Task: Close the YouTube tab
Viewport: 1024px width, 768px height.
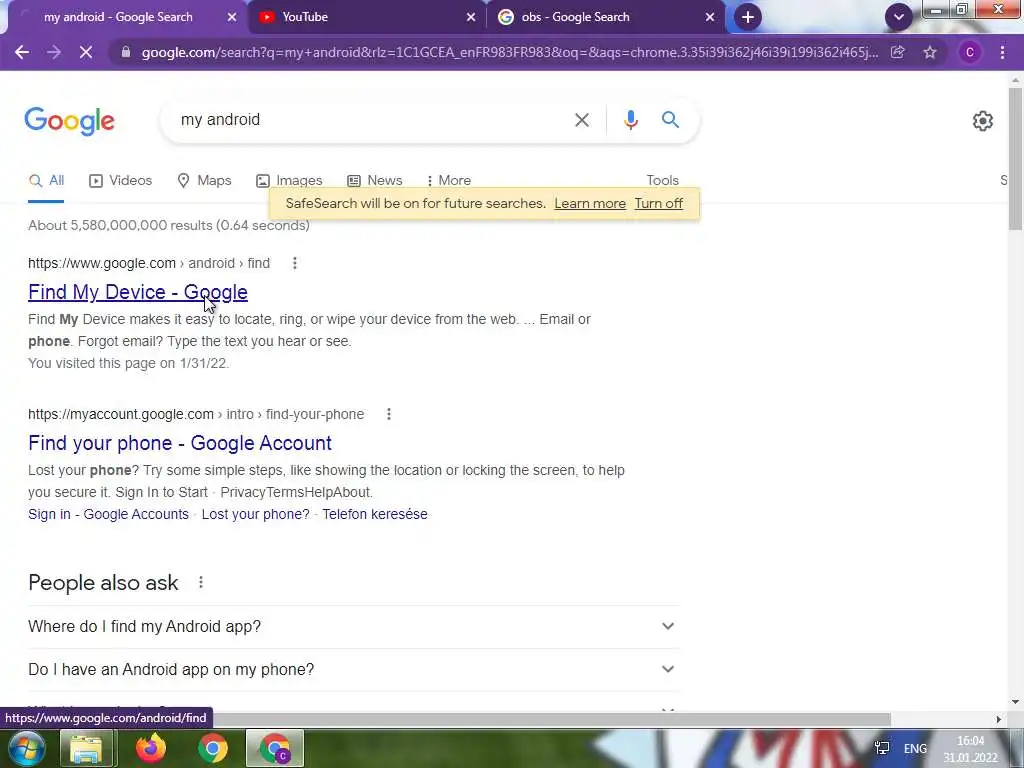Action: 471,17
